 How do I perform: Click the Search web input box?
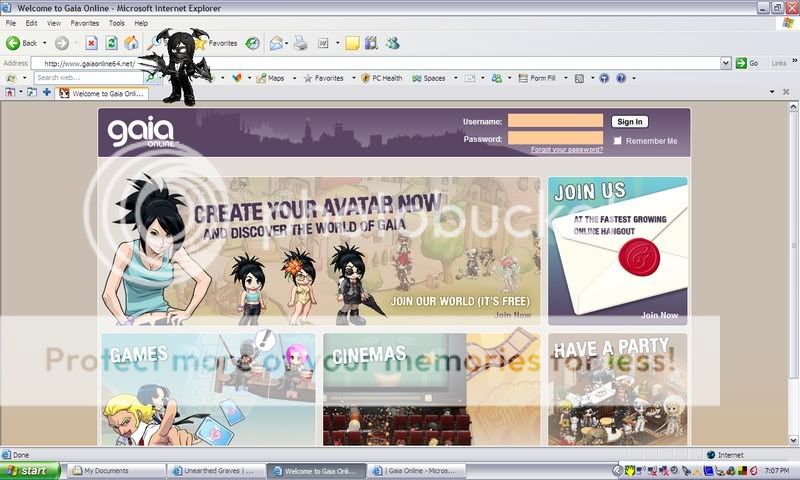[x=88, y=78]
